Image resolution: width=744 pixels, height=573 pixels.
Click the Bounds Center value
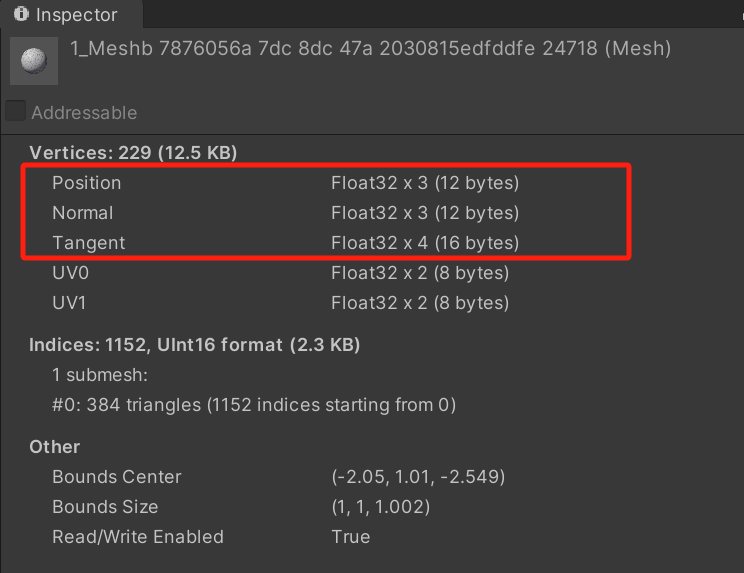click(x=418, y=477)
